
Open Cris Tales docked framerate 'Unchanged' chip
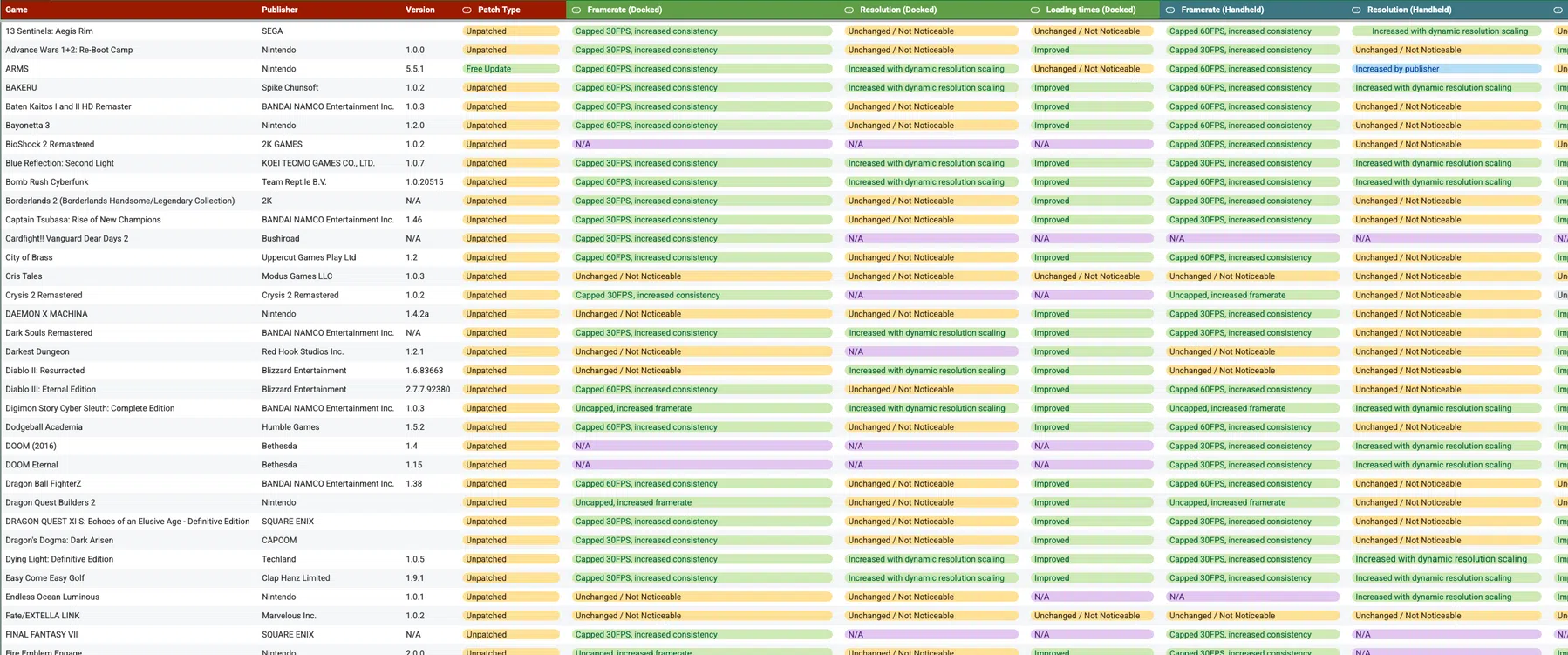[702, 276]
